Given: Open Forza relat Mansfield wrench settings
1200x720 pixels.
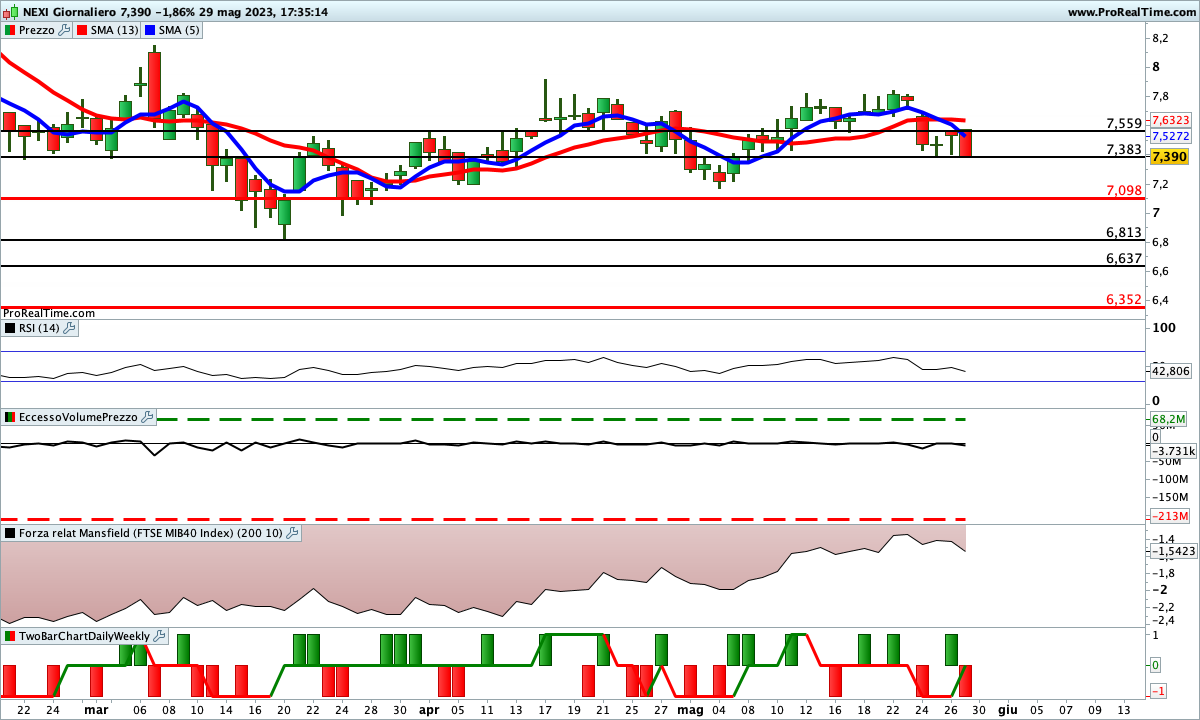Looking at the screenshot, I should click(292, 534).
